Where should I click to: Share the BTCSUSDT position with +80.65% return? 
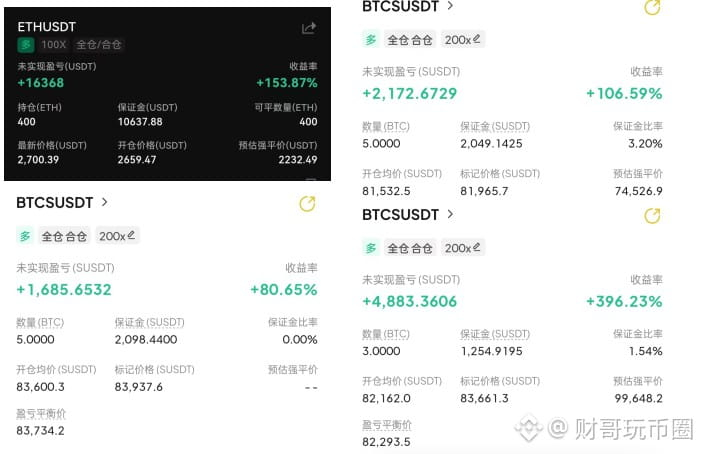(307, 204)
